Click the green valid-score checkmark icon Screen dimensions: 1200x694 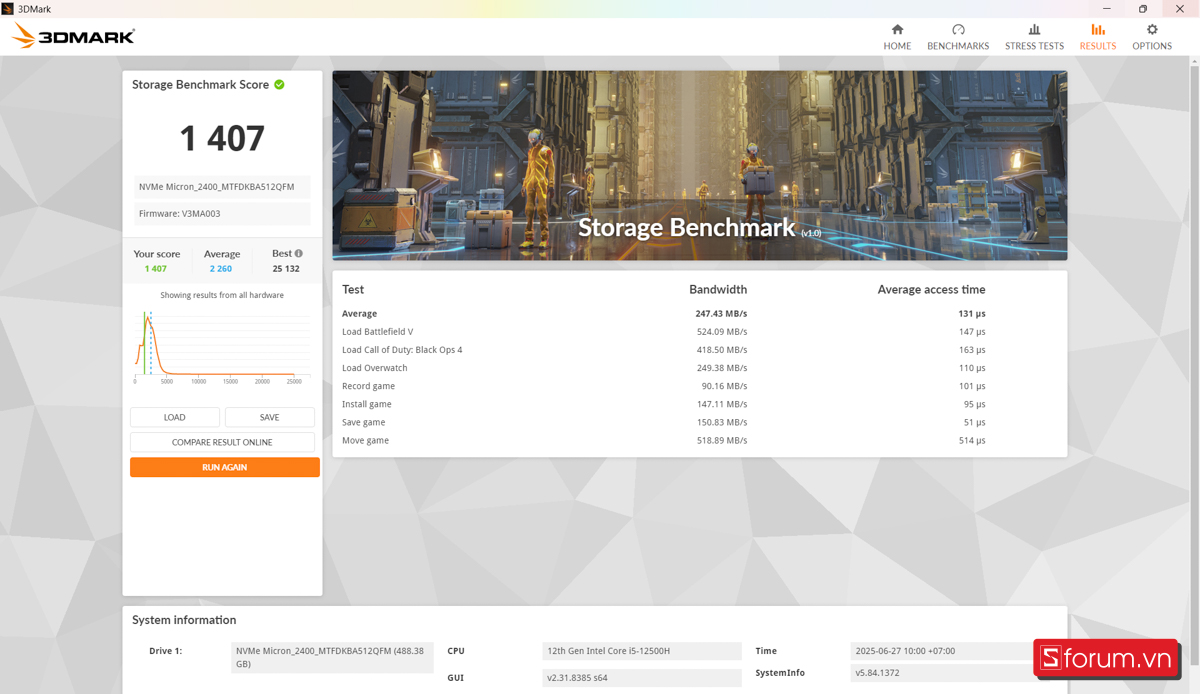pos(279,85)
